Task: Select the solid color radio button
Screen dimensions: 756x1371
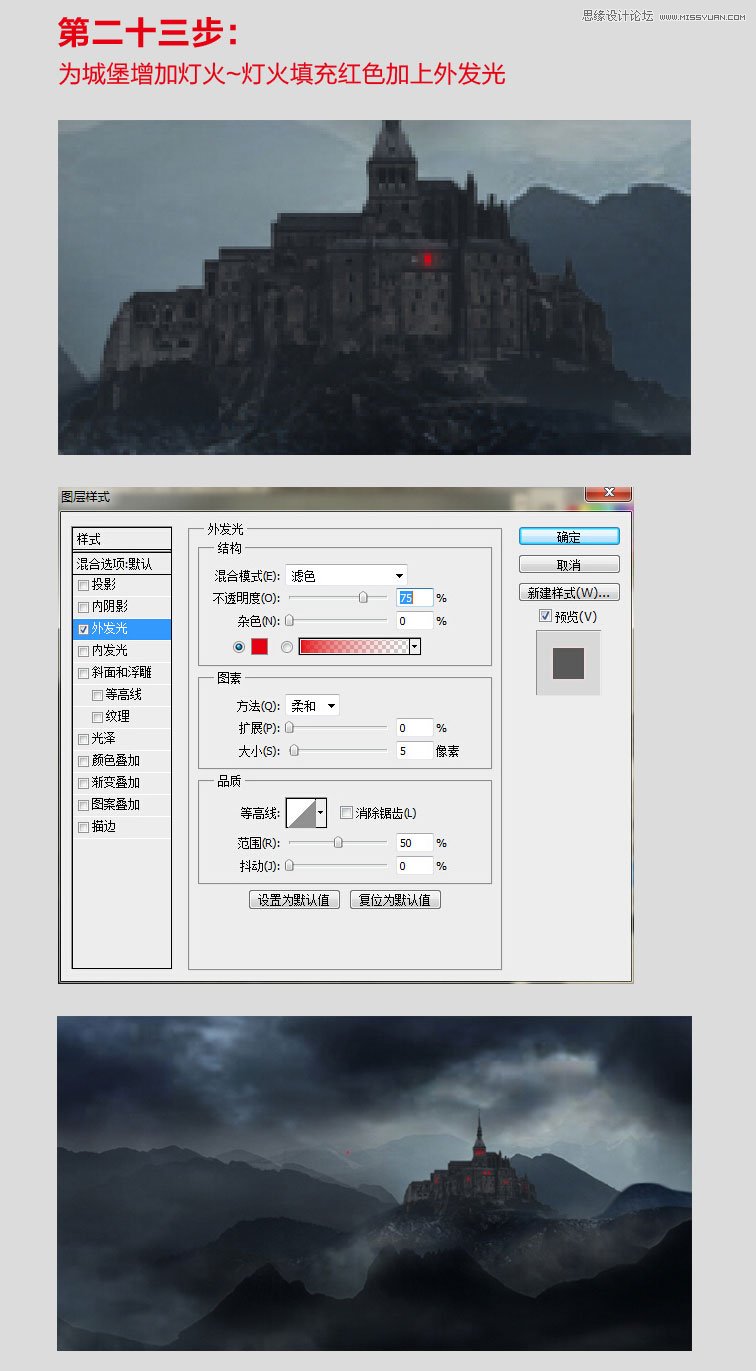Action: point(239,647)
